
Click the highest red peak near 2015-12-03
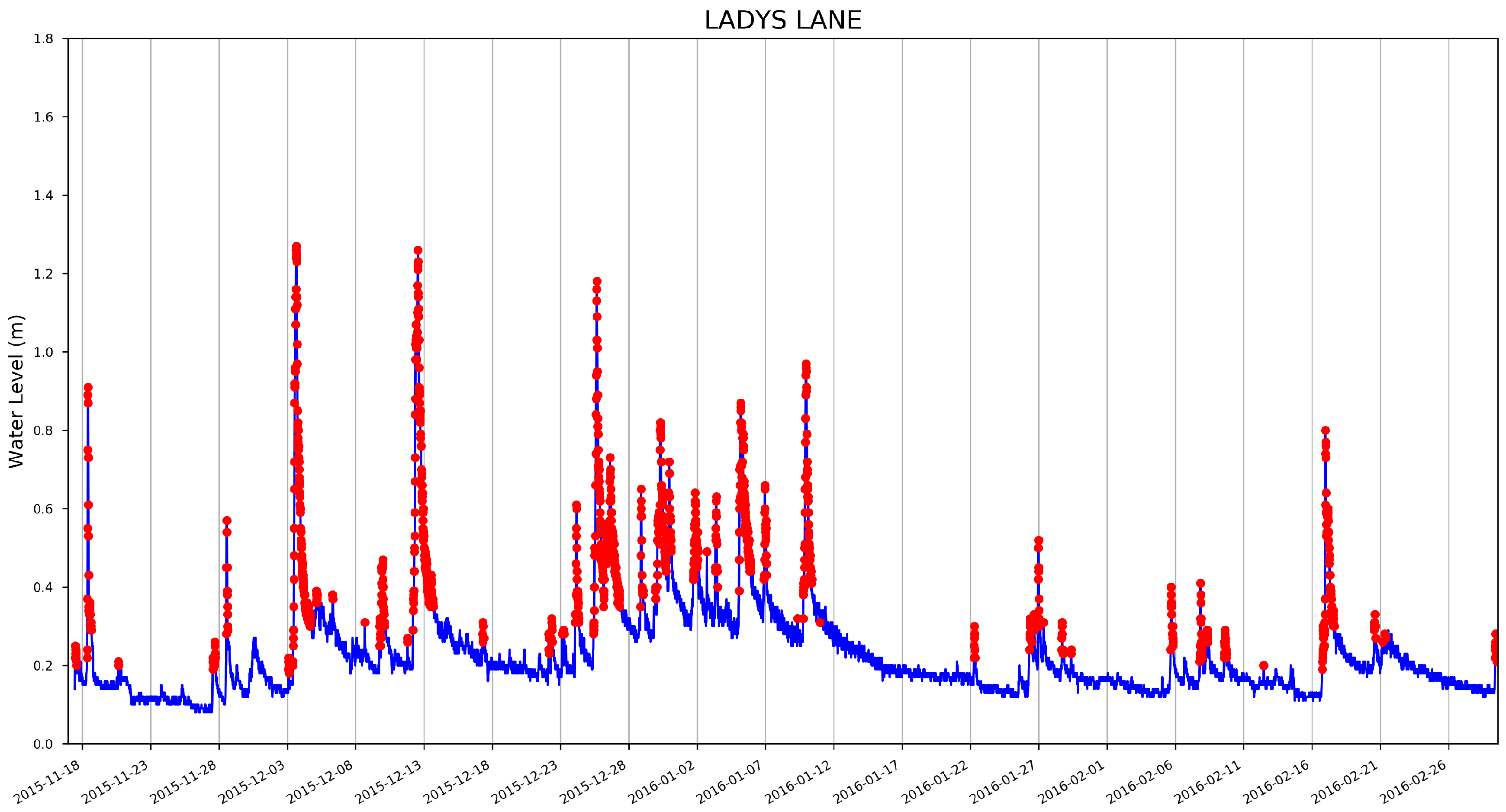pyautogui.click(x=296, y=247)
